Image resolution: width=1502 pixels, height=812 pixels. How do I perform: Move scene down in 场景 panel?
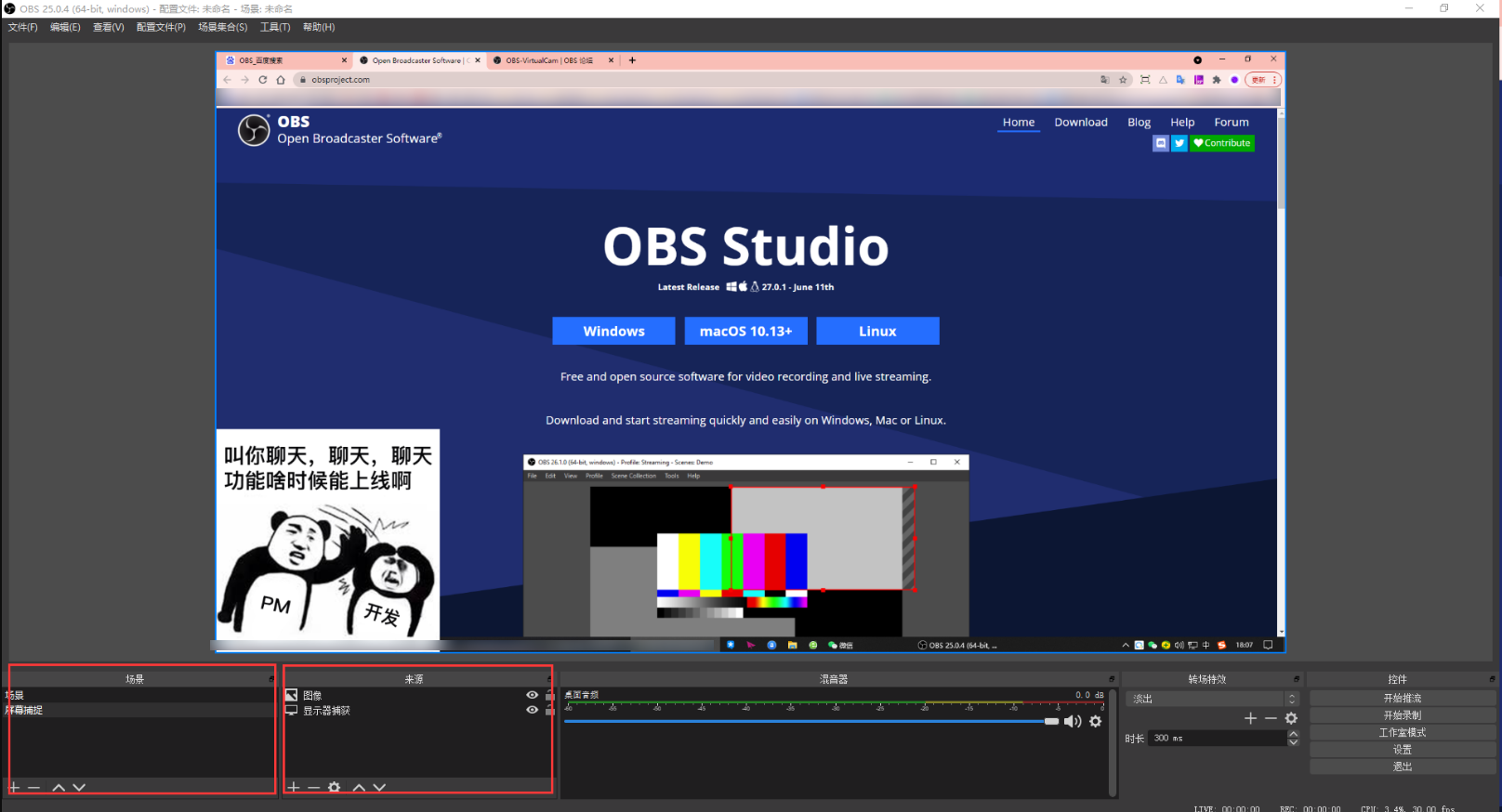point(79,787)
